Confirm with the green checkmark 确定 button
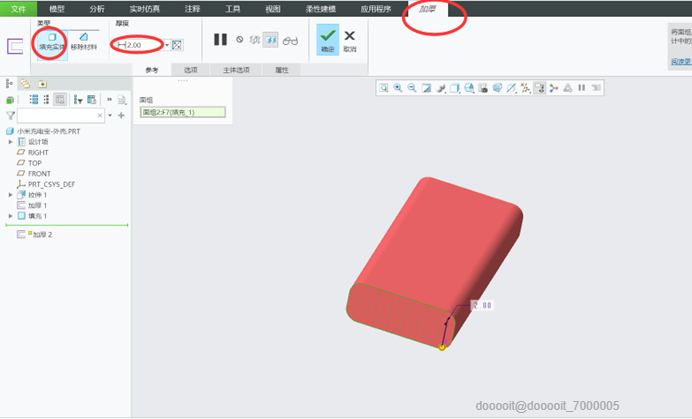This screenshot has width=692, height=419. tap(328, 40)
